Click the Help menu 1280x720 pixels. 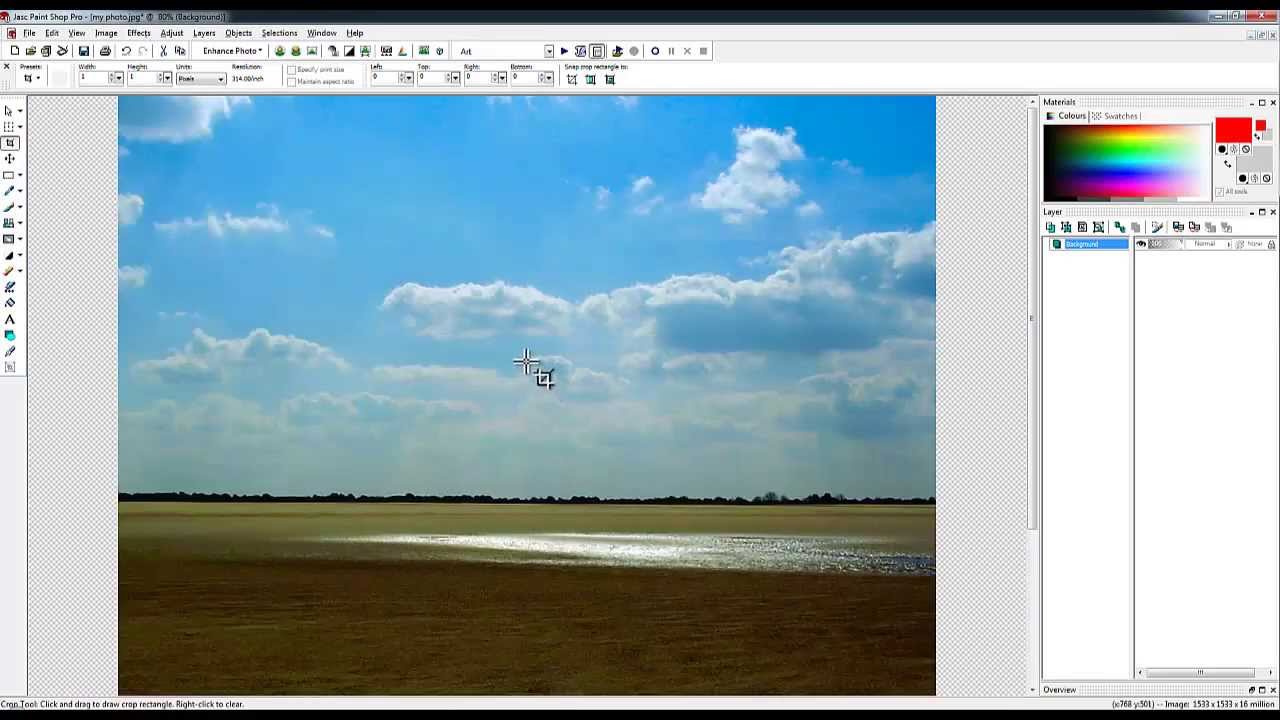[x=355, y=33]
